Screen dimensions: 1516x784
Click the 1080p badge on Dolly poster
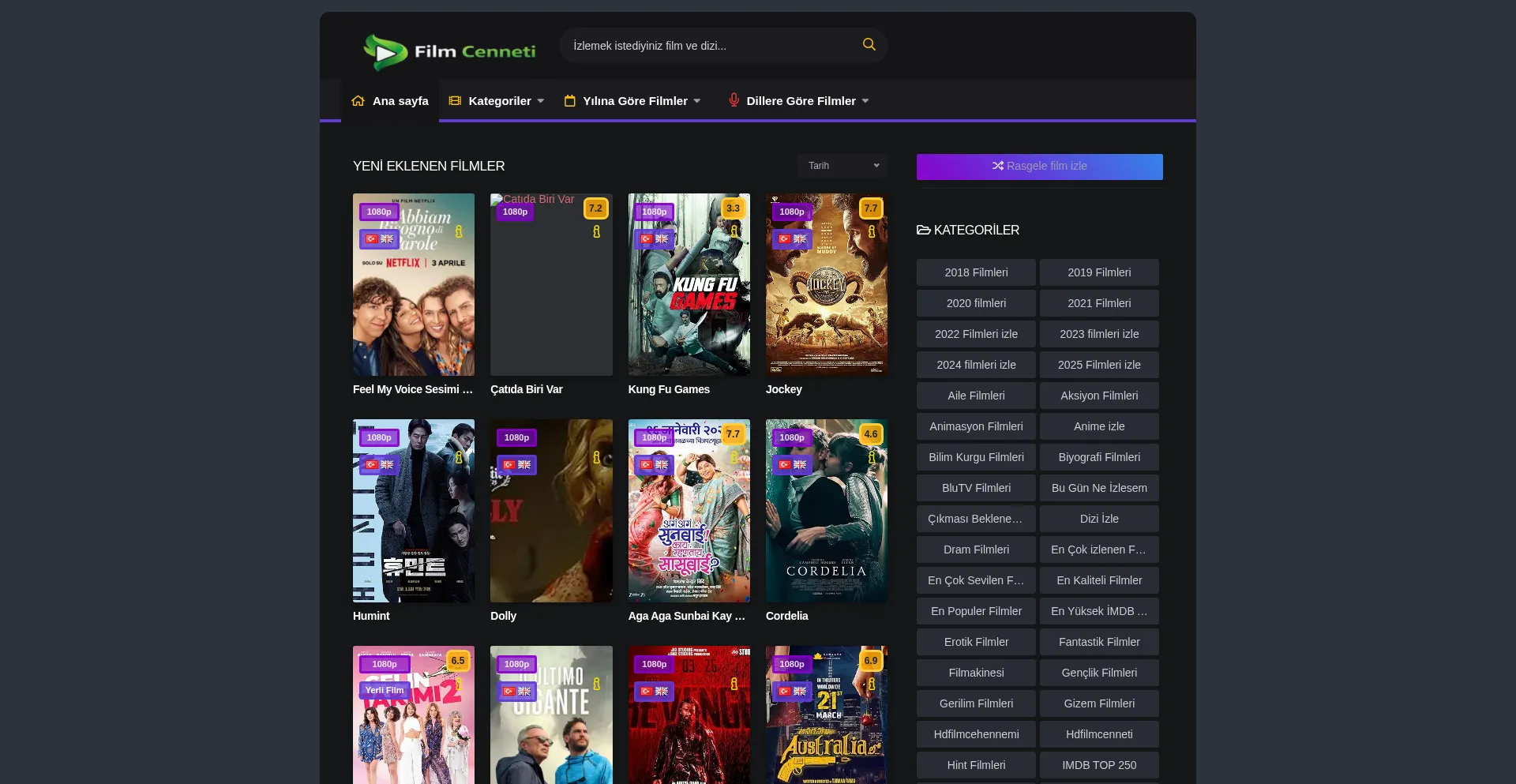[516, 437]
